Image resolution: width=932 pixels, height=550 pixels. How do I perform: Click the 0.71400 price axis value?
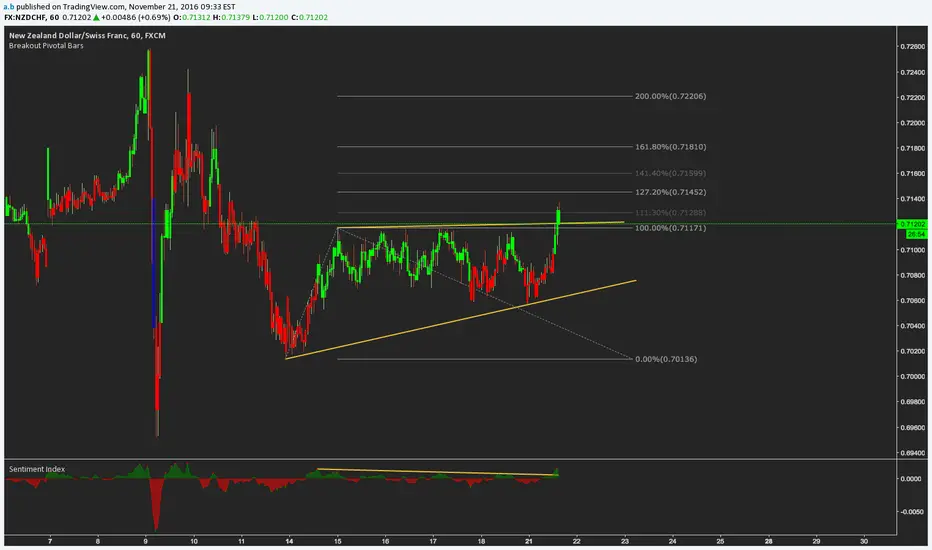click(x=912, y=199)
